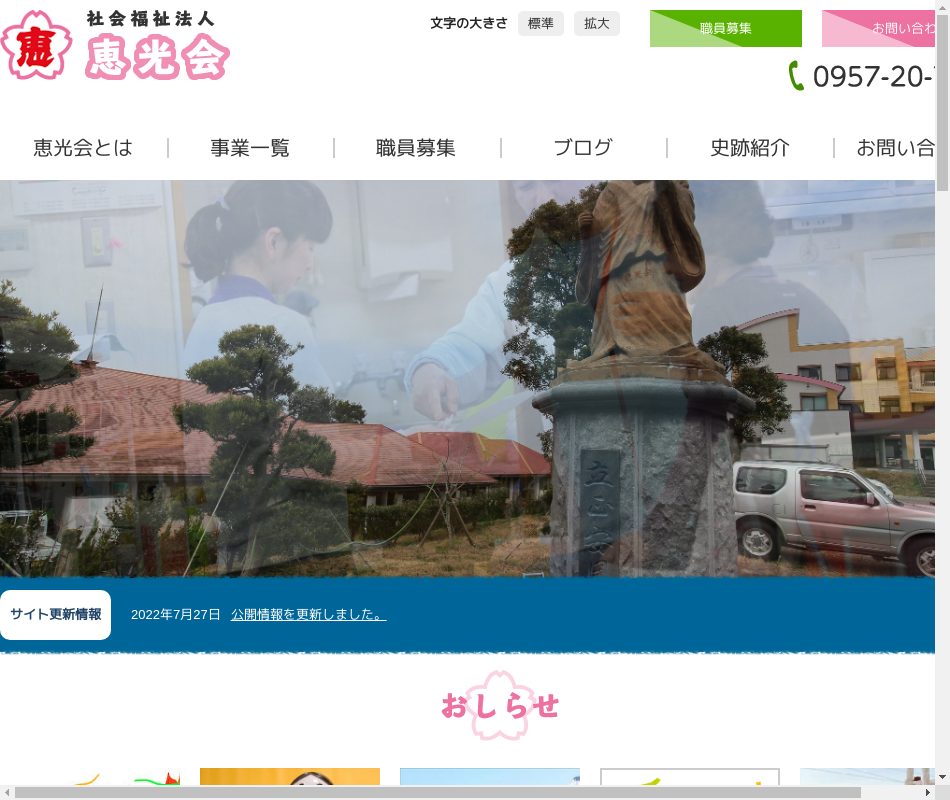950x800 pixels.
Task: Set text size to 拡大
Action: pyautogui.click(x=597, y=24)
